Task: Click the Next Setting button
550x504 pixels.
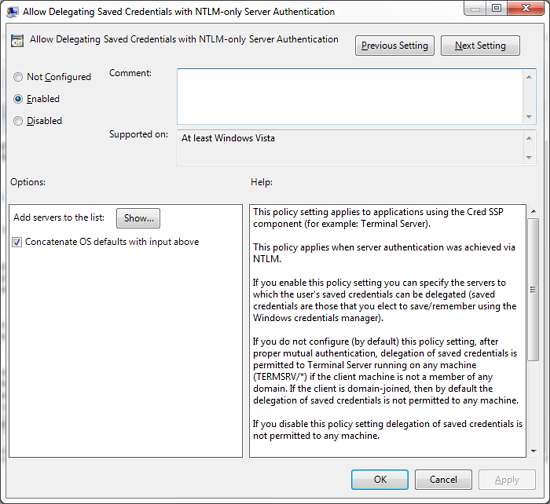Action: [480, 46]
